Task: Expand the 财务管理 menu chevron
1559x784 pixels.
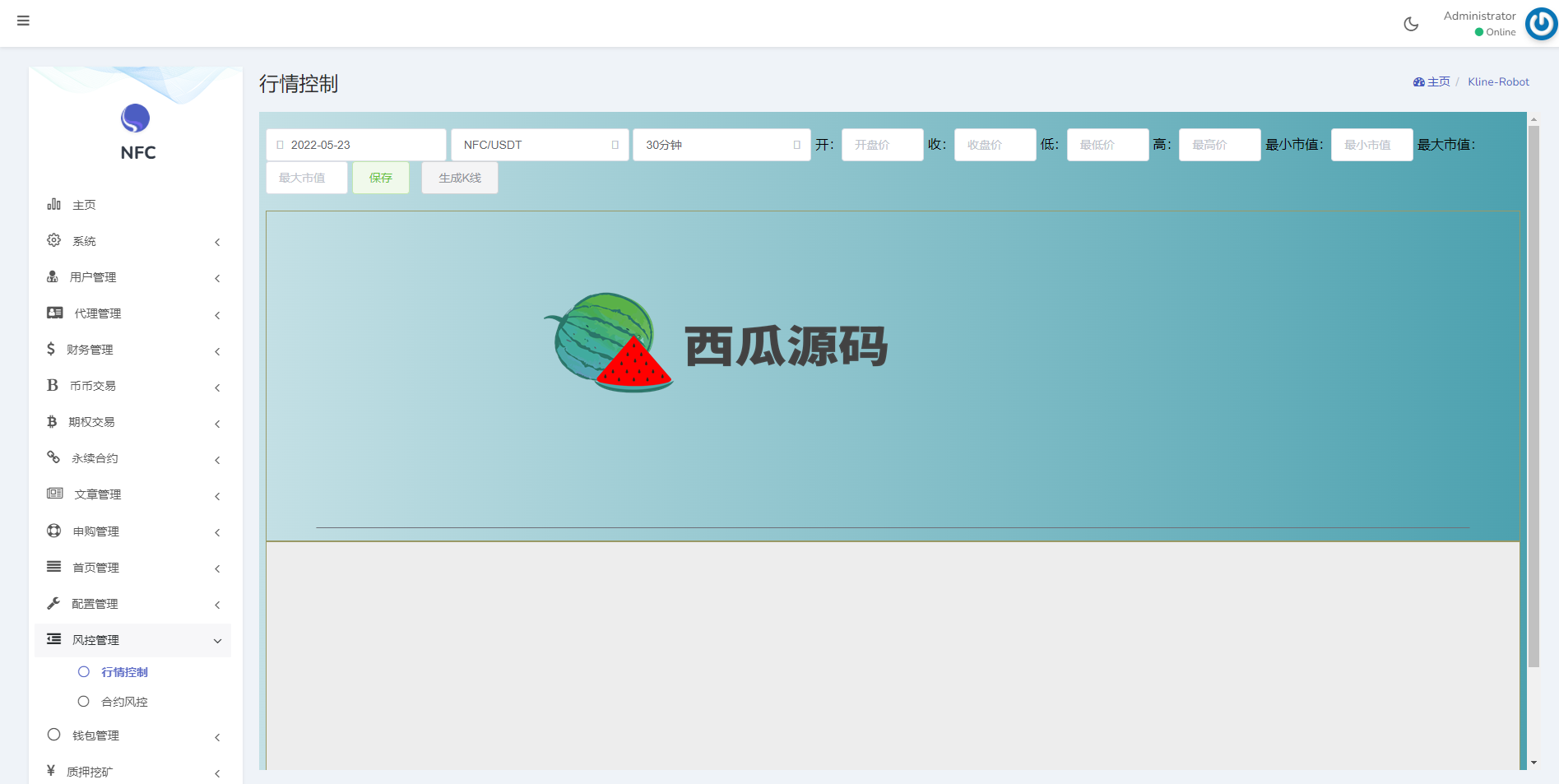Action: (x=217, y=351)
